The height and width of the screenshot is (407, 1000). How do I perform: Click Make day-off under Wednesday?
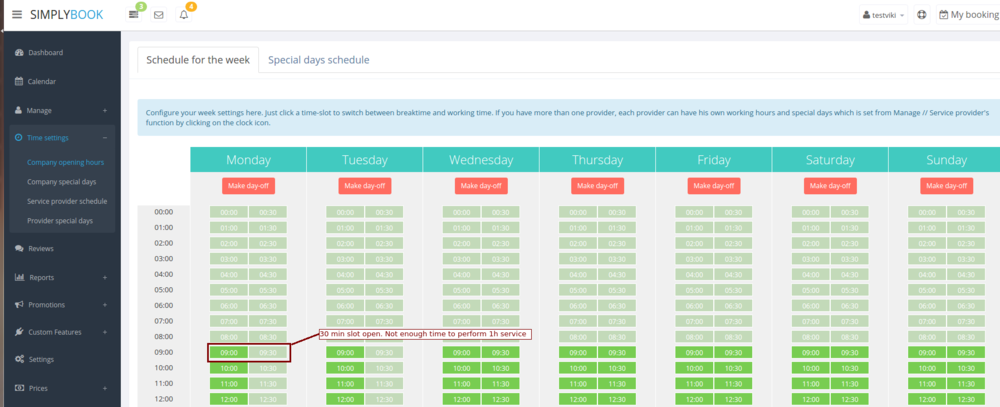point(480,186)
